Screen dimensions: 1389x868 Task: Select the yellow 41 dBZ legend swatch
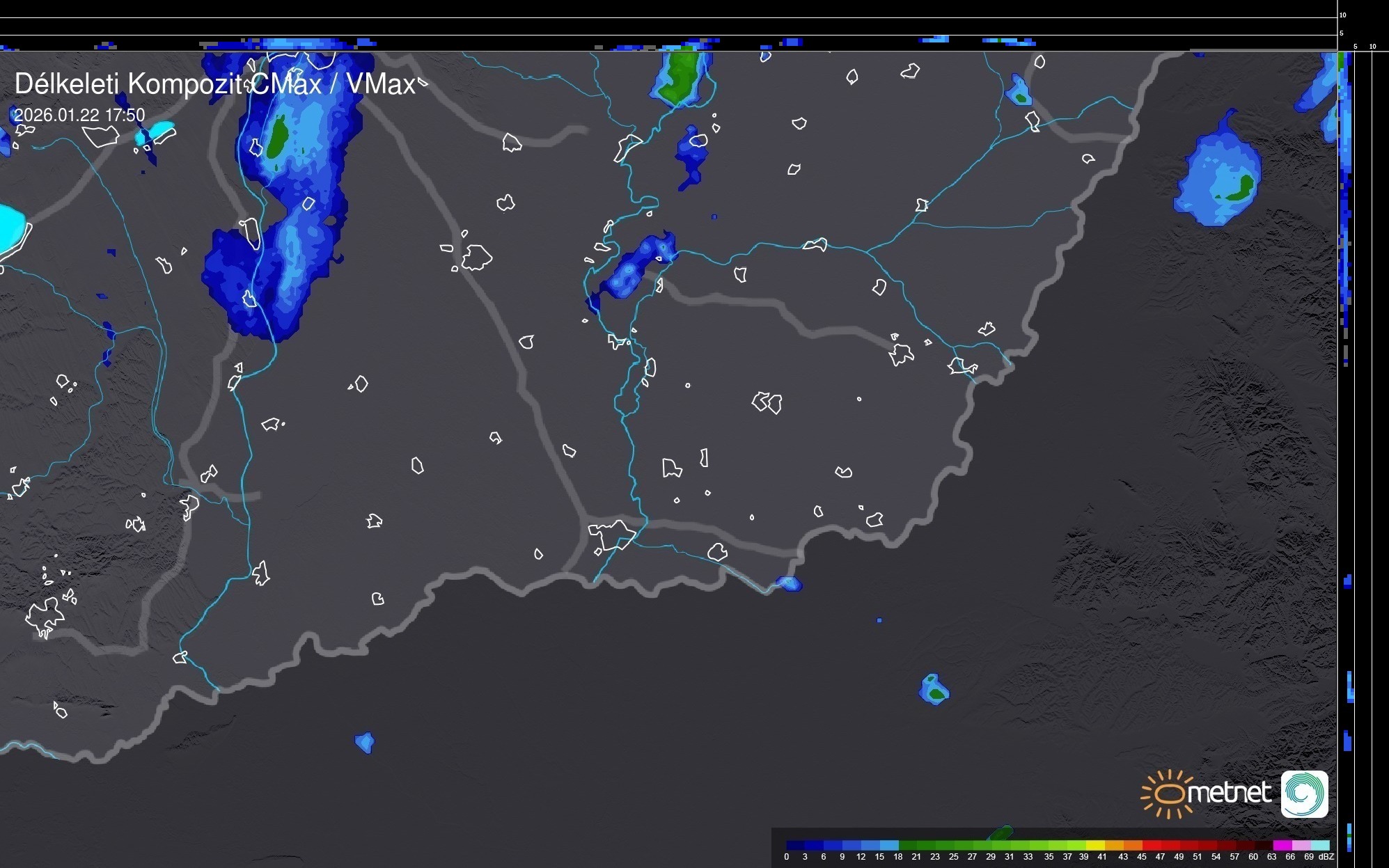[1096, 845]
